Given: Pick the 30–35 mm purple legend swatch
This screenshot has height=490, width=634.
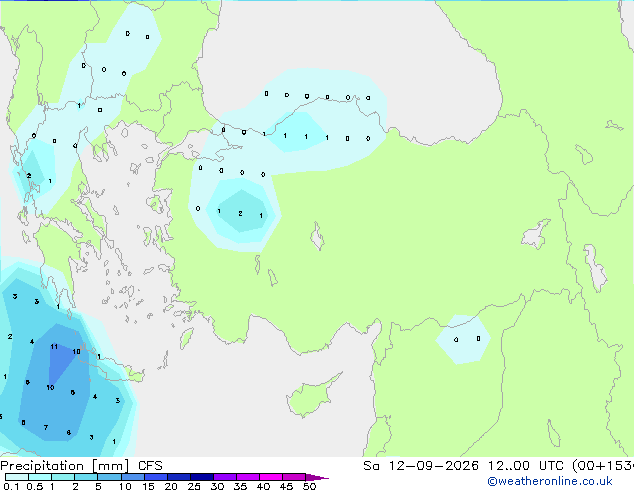Looking at the screenshot, I should click(x=225, y=477).
